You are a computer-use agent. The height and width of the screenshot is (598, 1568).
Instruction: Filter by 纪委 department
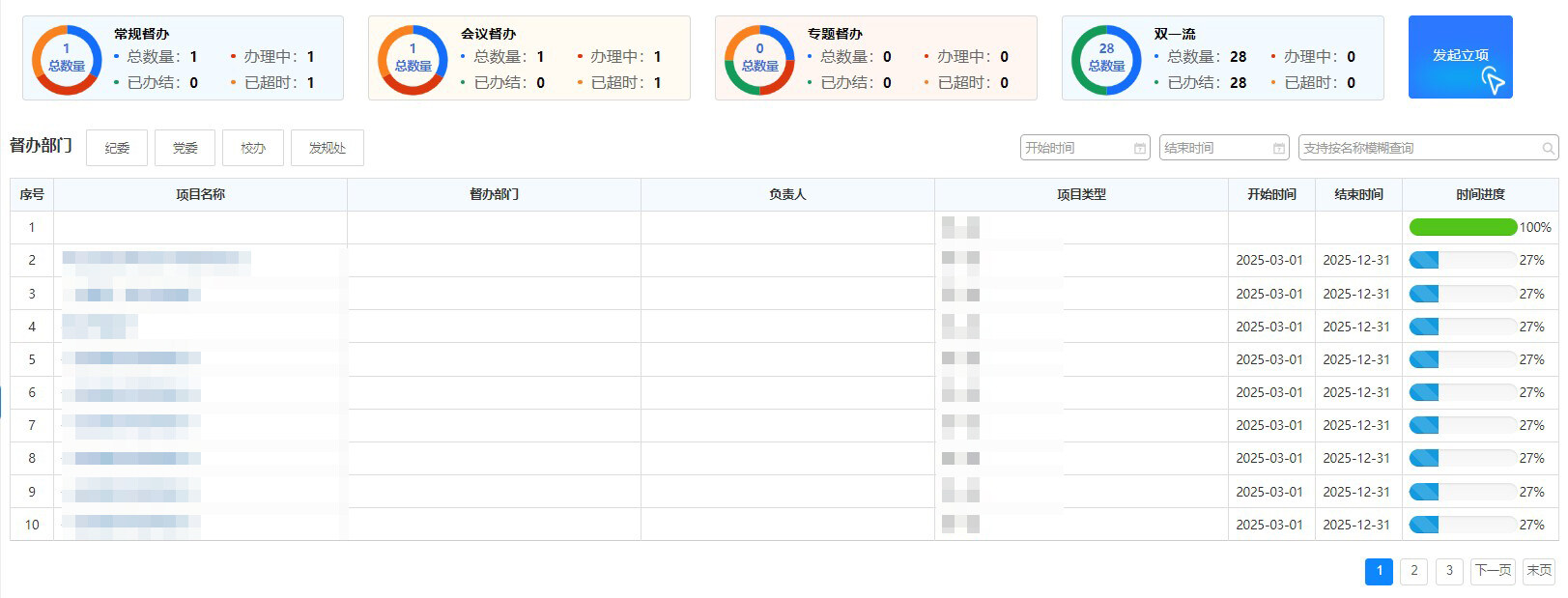(x=117, y=148)
